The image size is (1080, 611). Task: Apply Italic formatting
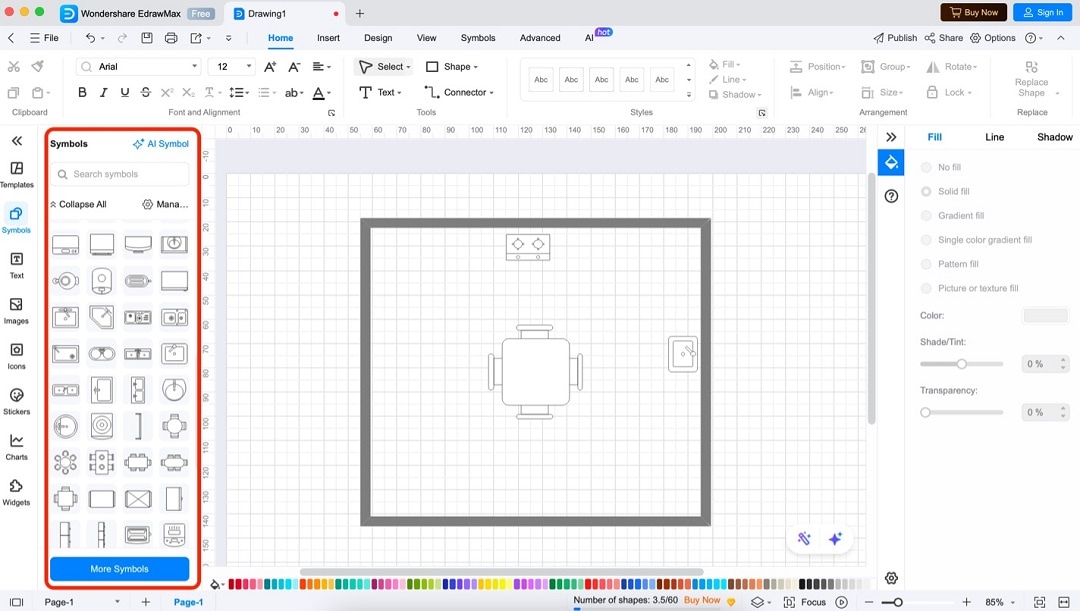103,92
